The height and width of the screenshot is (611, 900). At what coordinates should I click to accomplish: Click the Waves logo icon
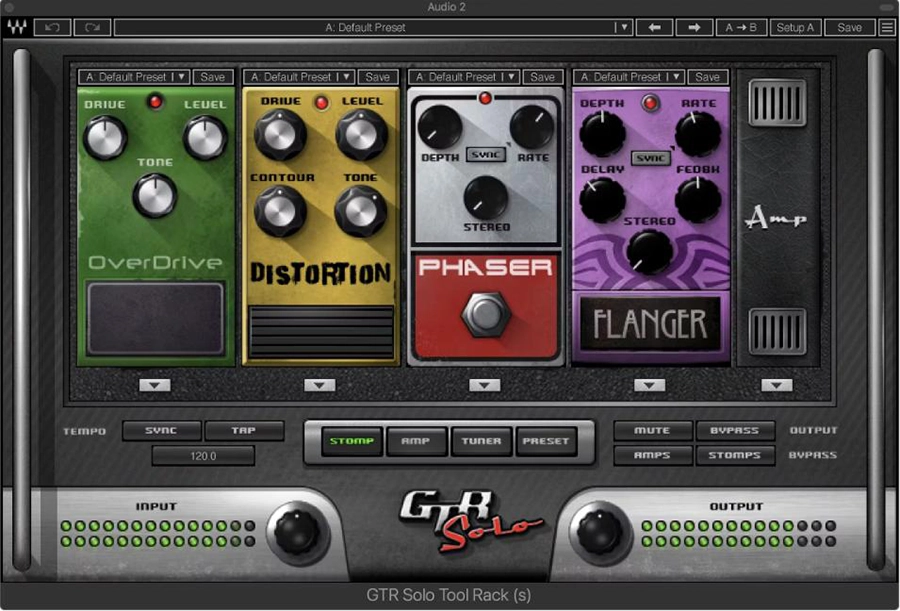pyautogui.click(x=16, y=27)
